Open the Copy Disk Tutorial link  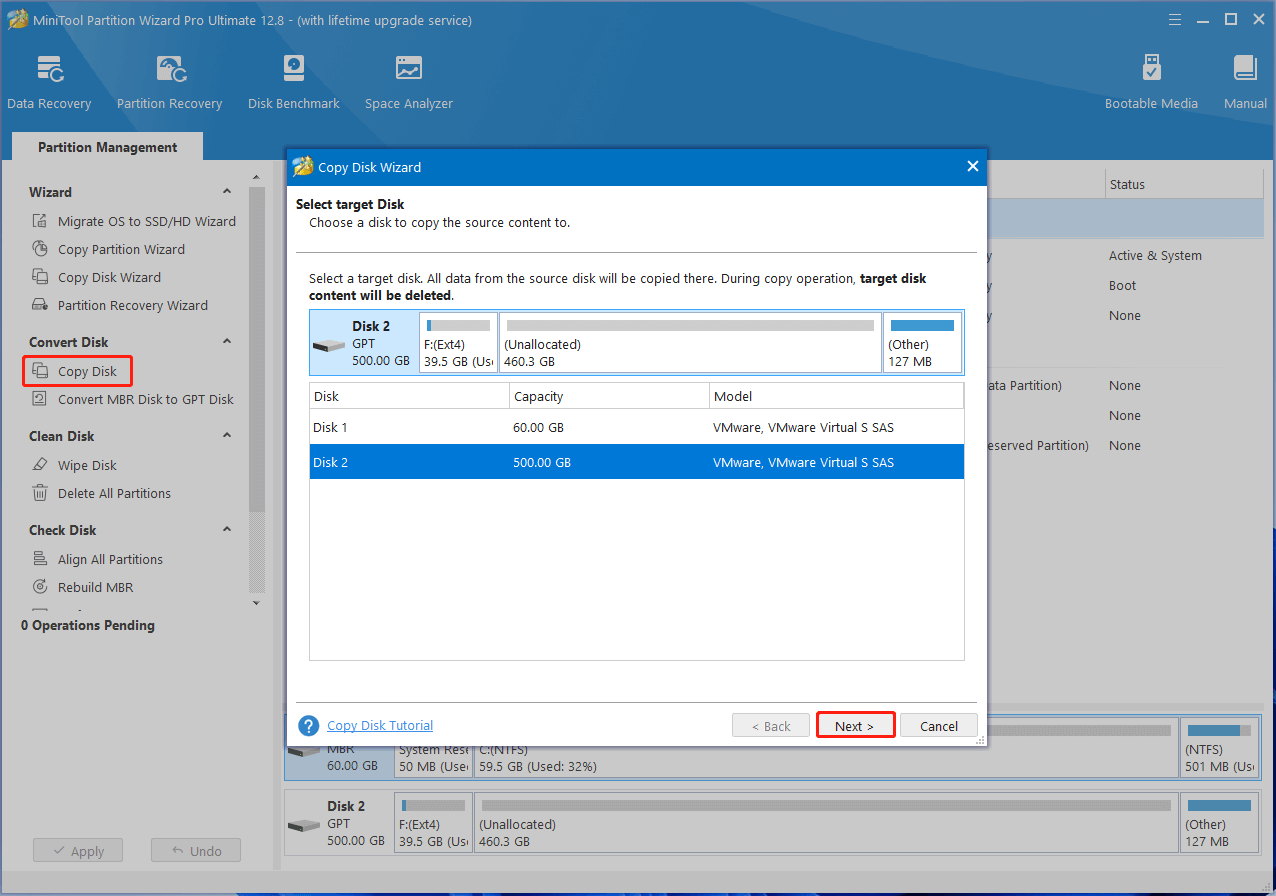(380, 726)
